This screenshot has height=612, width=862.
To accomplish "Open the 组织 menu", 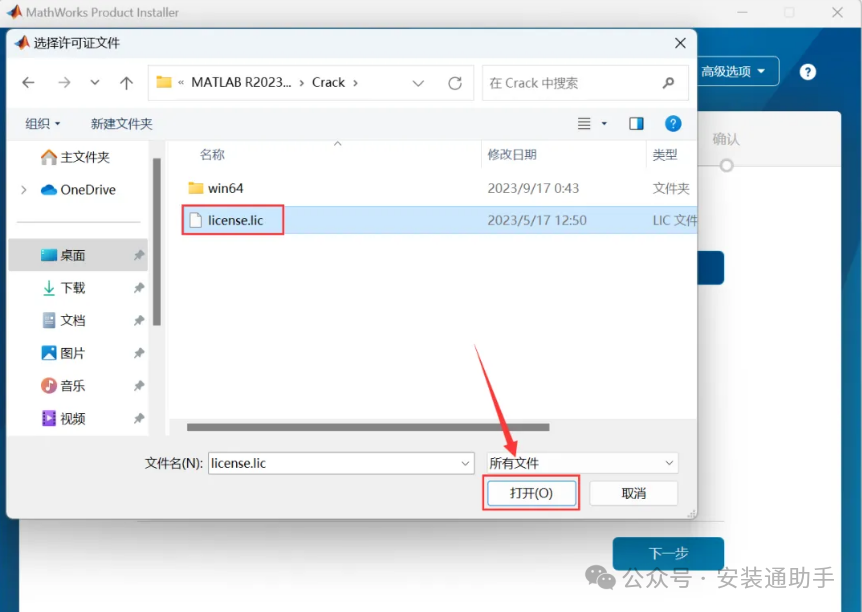I will [x=42, y=124].
